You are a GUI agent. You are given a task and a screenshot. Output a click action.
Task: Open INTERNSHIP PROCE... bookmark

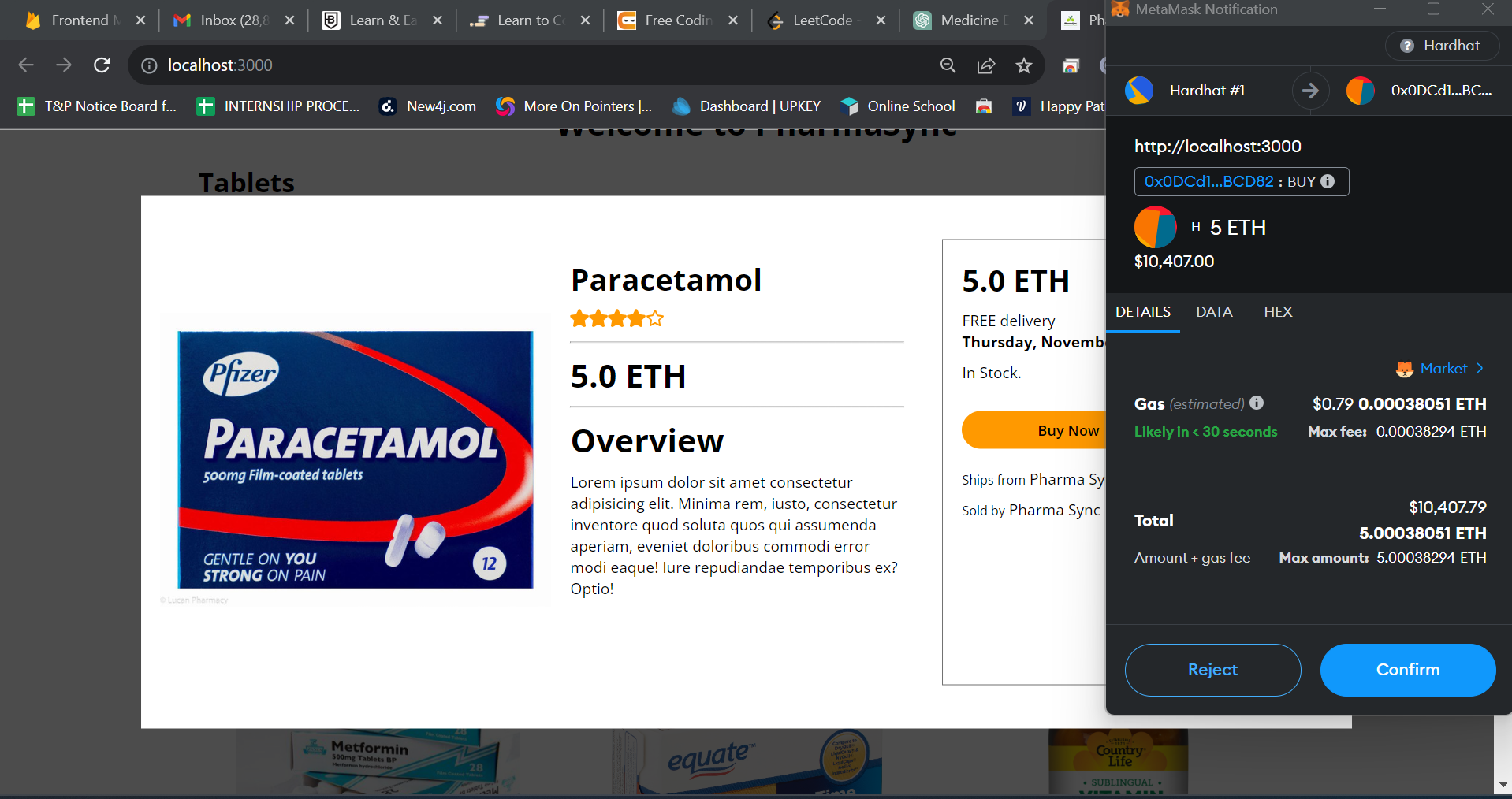coord(278,106)
